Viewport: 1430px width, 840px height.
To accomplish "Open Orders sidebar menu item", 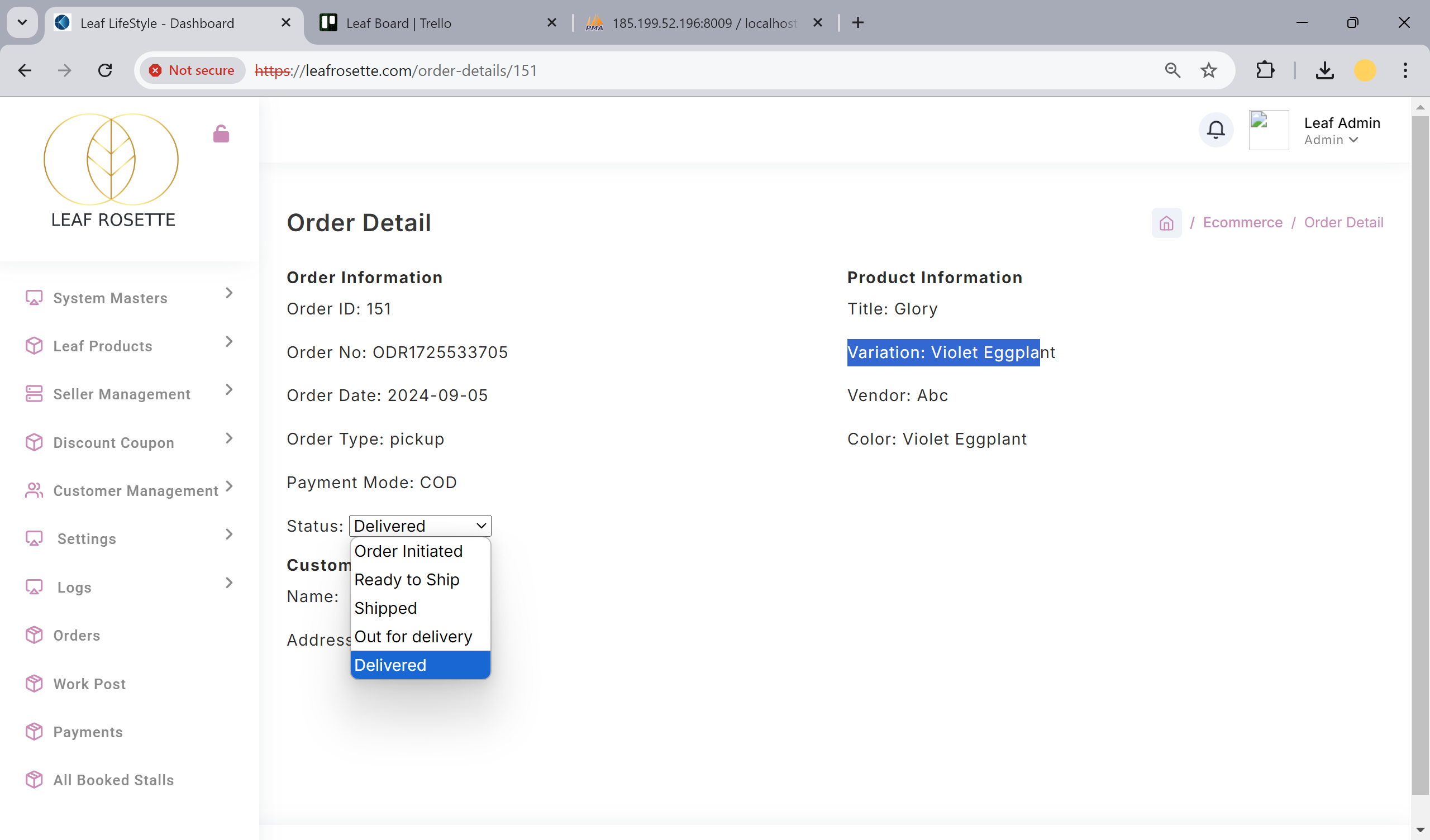I will tap(77, 635).
